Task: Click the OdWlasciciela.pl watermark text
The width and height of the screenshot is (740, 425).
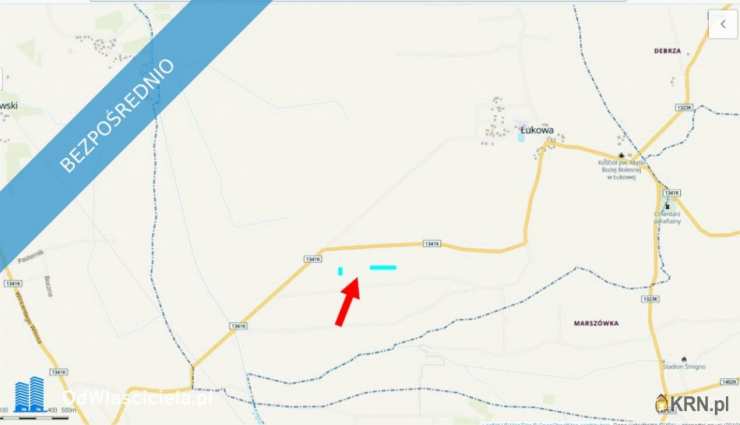Action: pos(138,399)
